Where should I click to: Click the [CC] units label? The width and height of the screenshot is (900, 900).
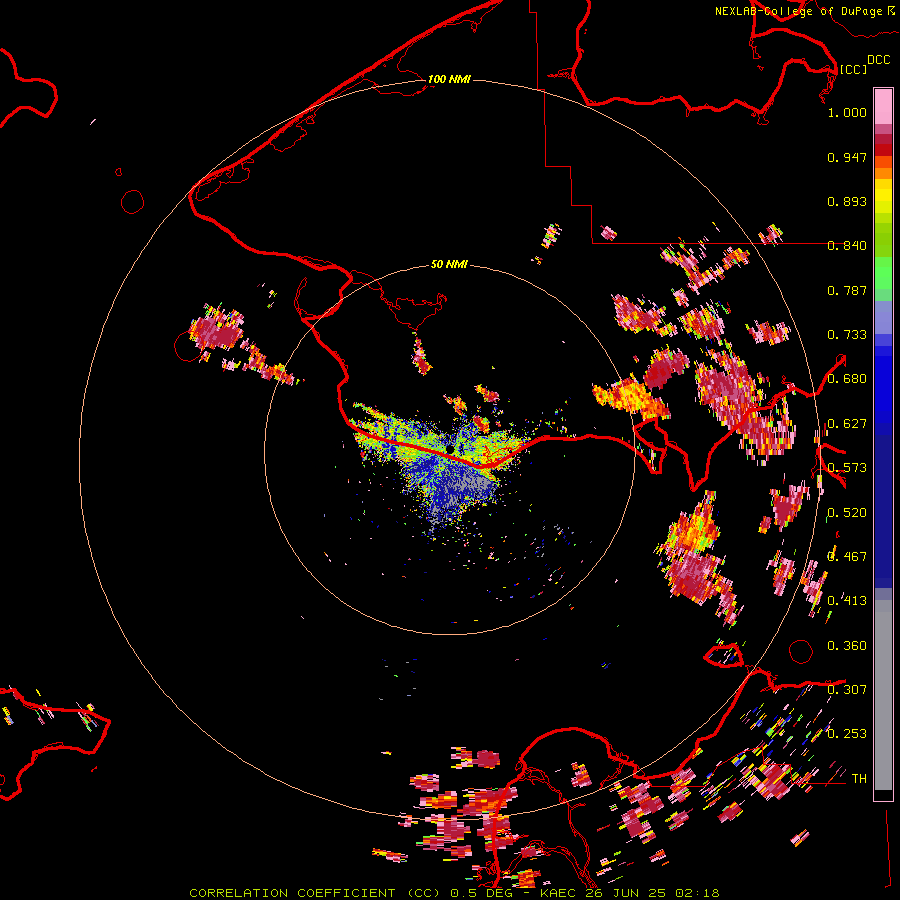[853, 69]
